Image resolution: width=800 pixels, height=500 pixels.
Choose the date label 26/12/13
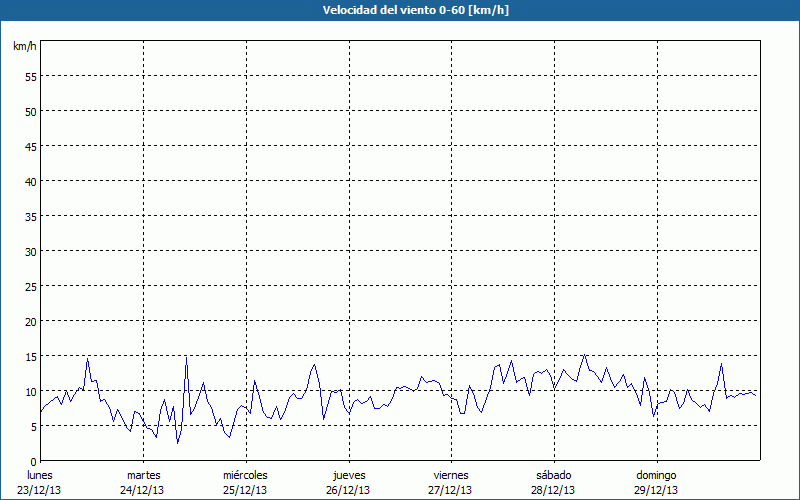348,490
